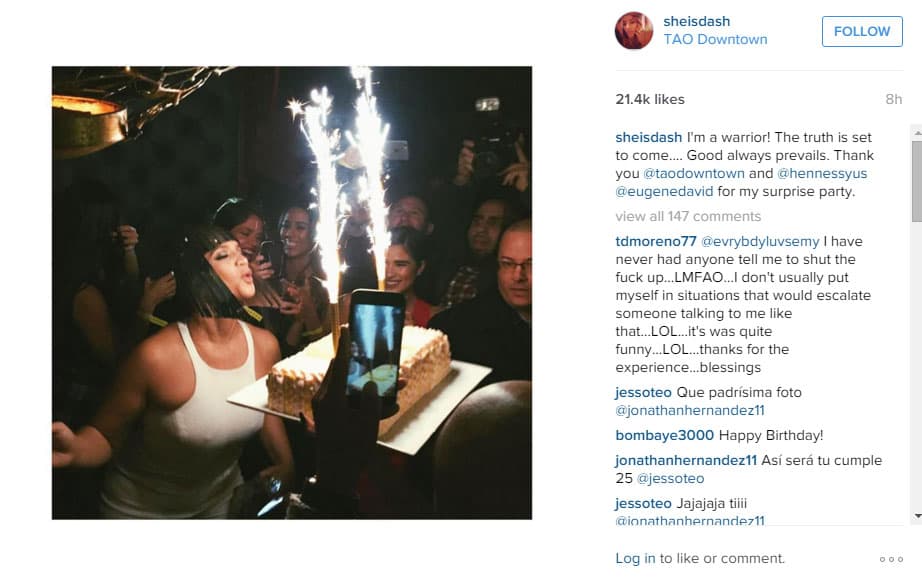
Task: Click the Log in link
Action: [635, 559]
